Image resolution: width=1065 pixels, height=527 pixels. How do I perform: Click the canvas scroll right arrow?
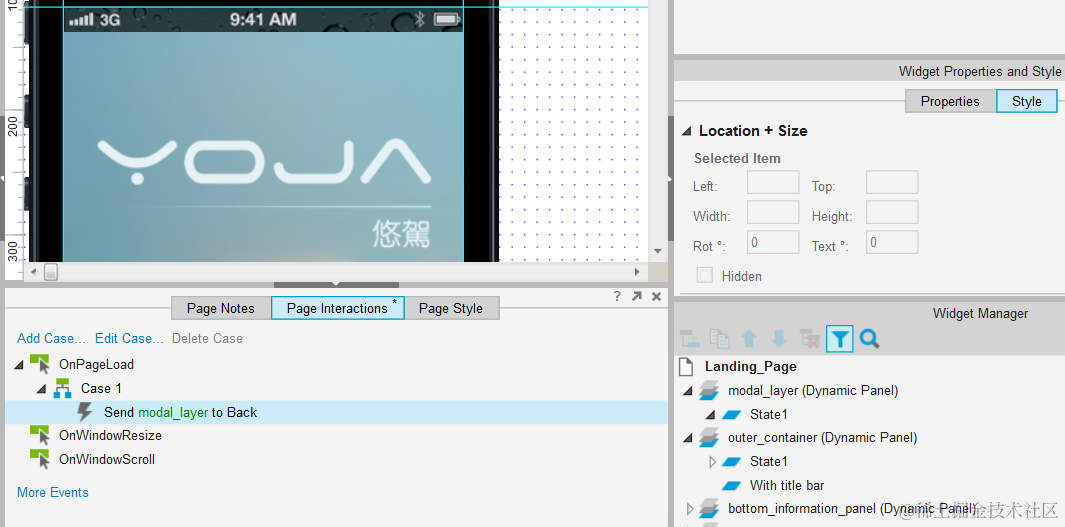coord(637,272)
